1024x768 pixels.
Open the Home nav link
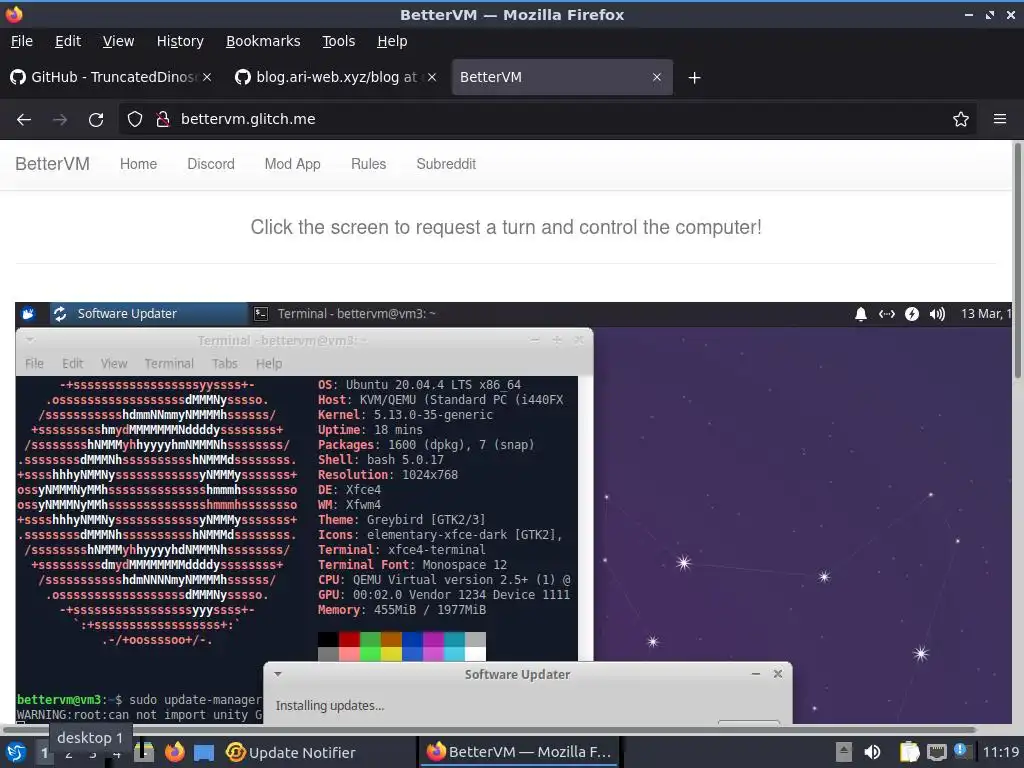[x=138, y=164]
